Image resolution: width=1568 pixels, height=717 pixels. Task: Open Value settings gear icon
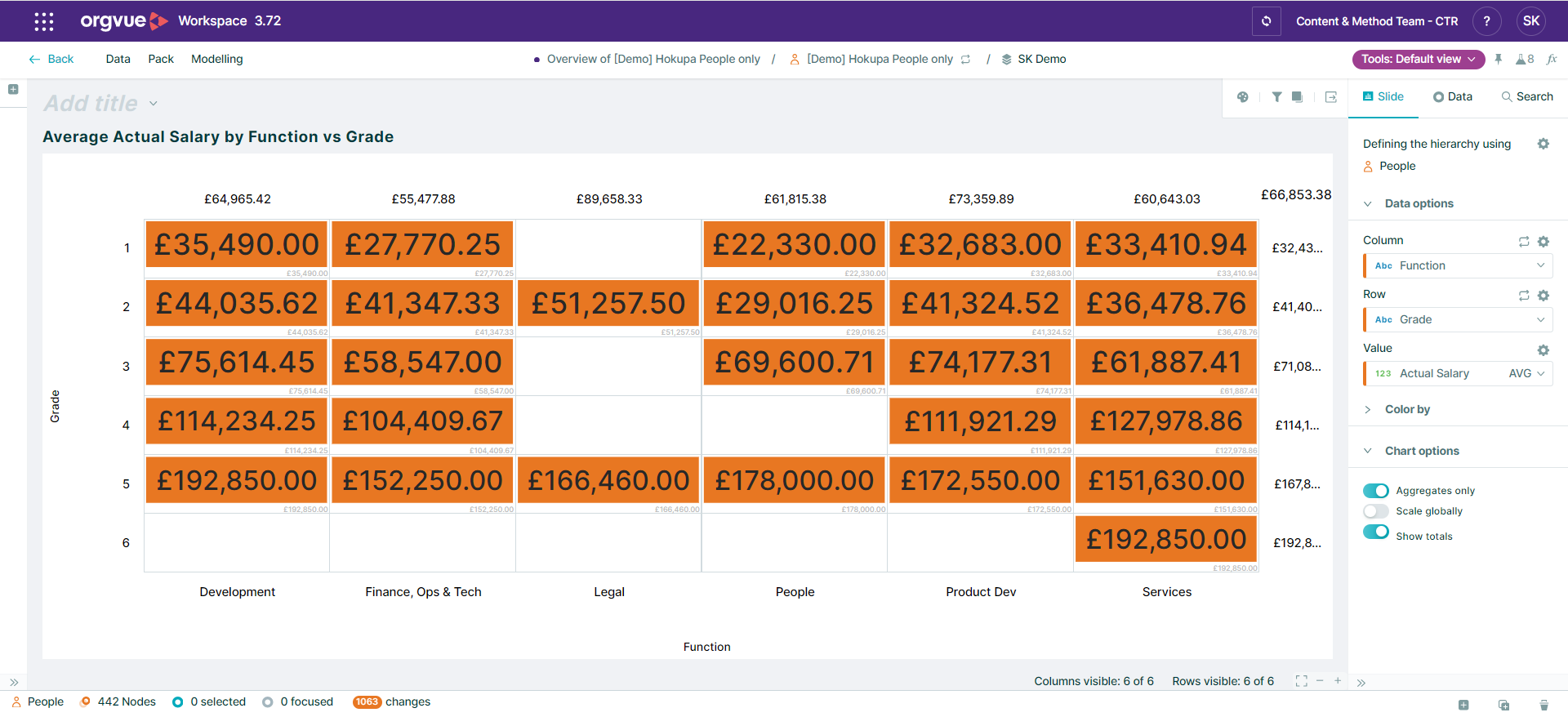click(1543, 350)
